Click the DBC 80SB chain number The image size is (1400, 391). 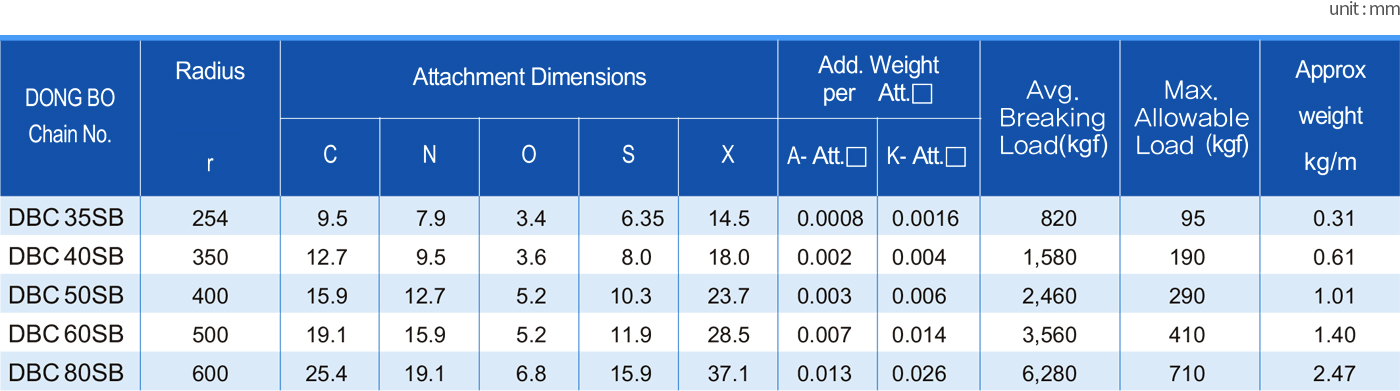[x=65, y=373]
